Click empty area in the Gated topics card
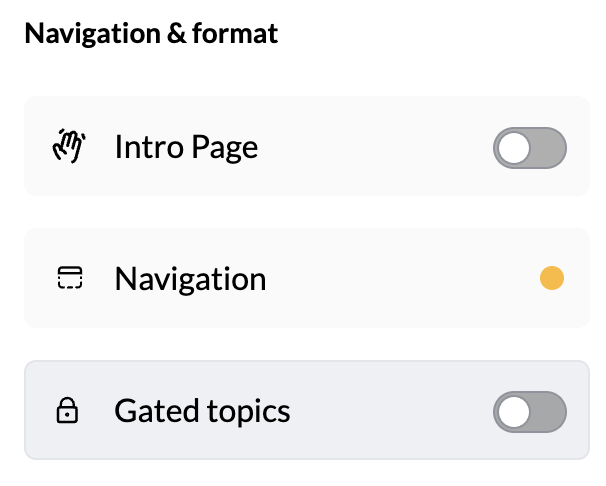606x486 pixels. [x=390, y=411]
